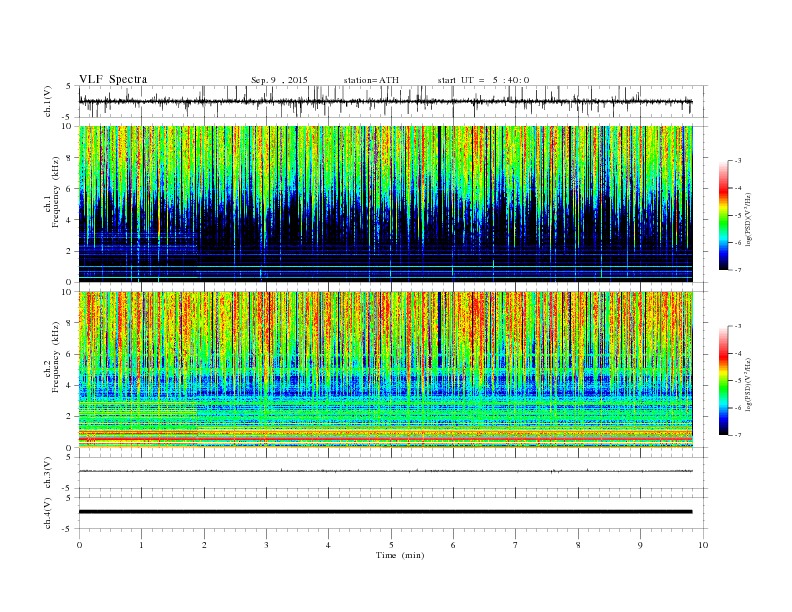Click the "station=ATH" header label

tap(371, 80)
